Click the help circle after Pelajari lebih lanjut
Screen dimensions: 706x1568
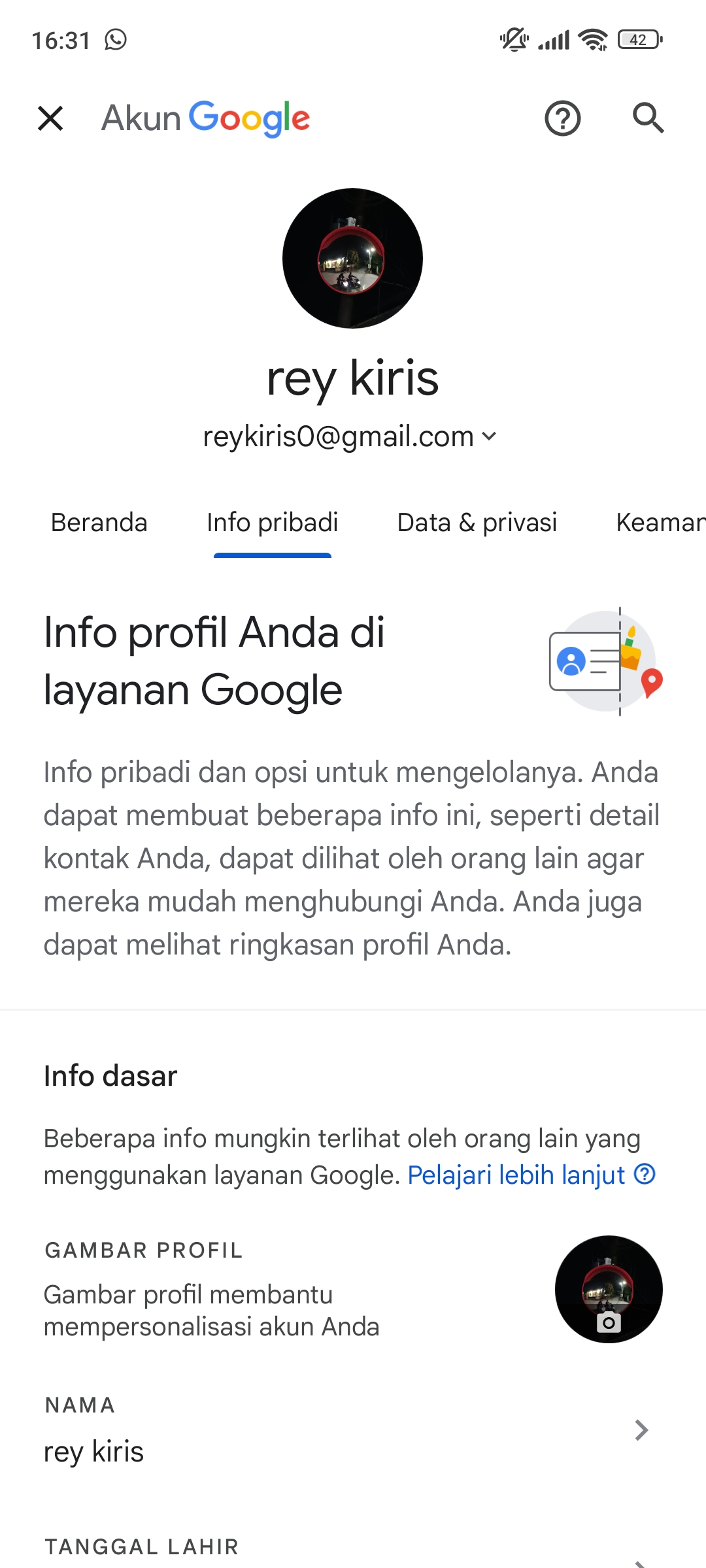click(x=645, y=1174)
